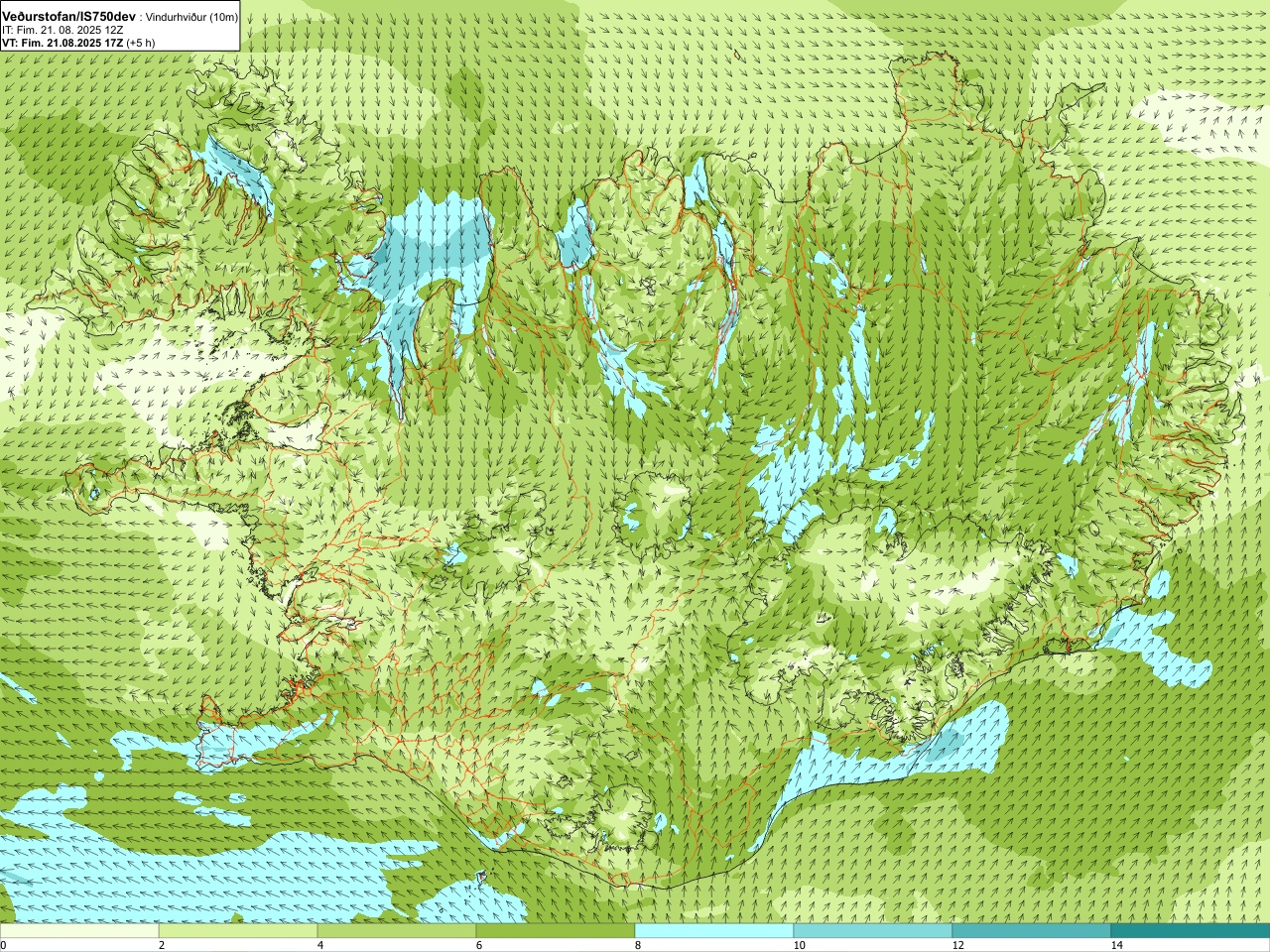Click the title text "Veðurstofan/IS750dev"
This screenshot has width=1270, height=952.
point(69,17)
